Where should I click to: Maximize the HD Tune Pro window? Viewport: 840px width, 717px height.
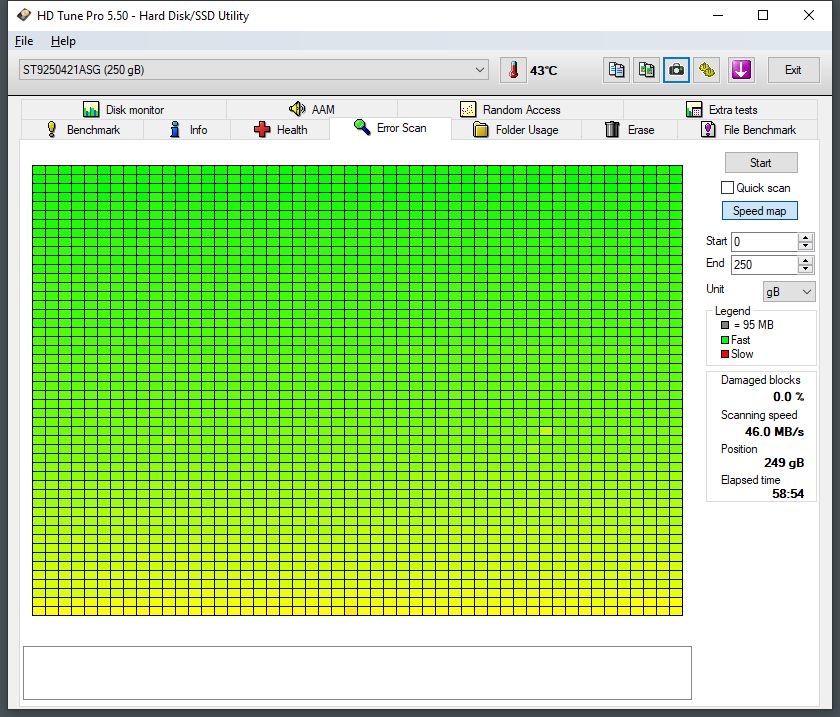coord(763,15)
